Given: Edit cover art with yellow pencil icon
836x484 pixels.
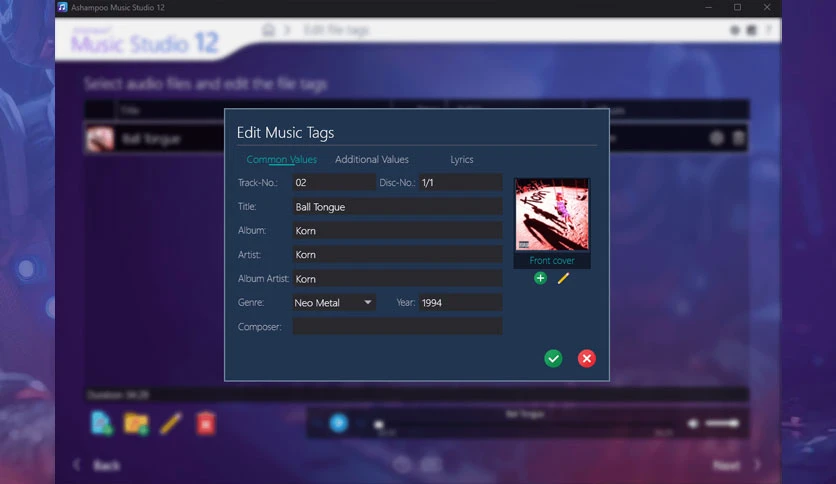Looking at the screenshot, I should click(563, 278).
